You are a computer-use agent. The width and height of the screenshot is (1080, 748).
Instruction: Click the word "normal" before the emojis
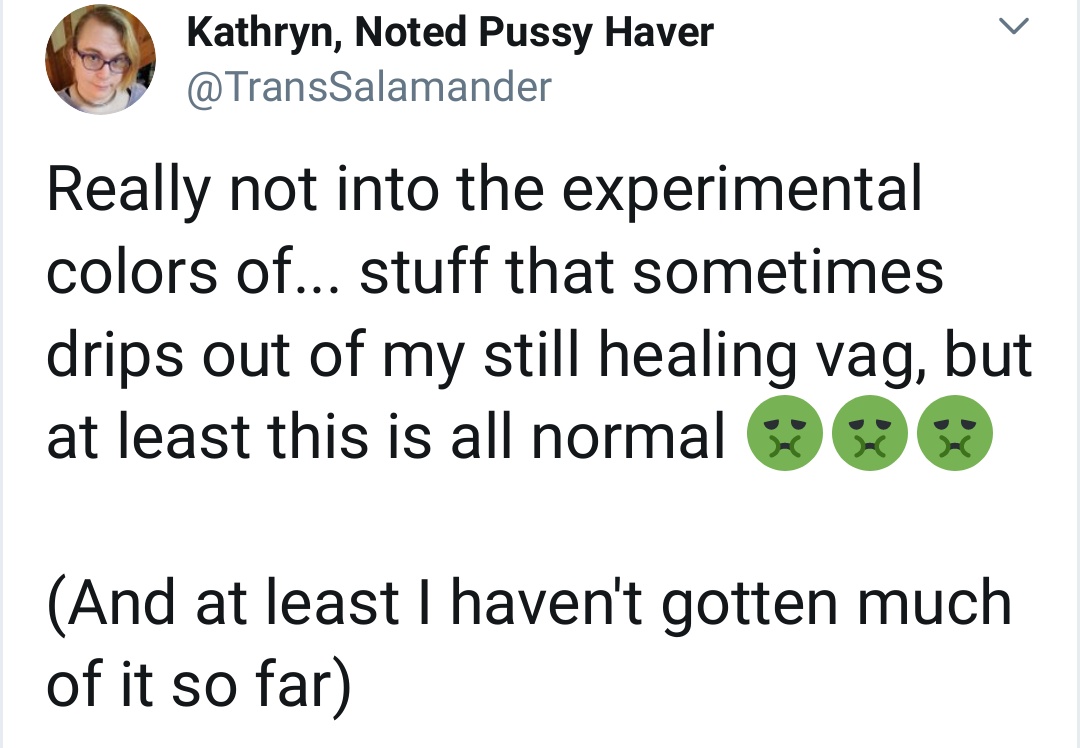(629, 437)
